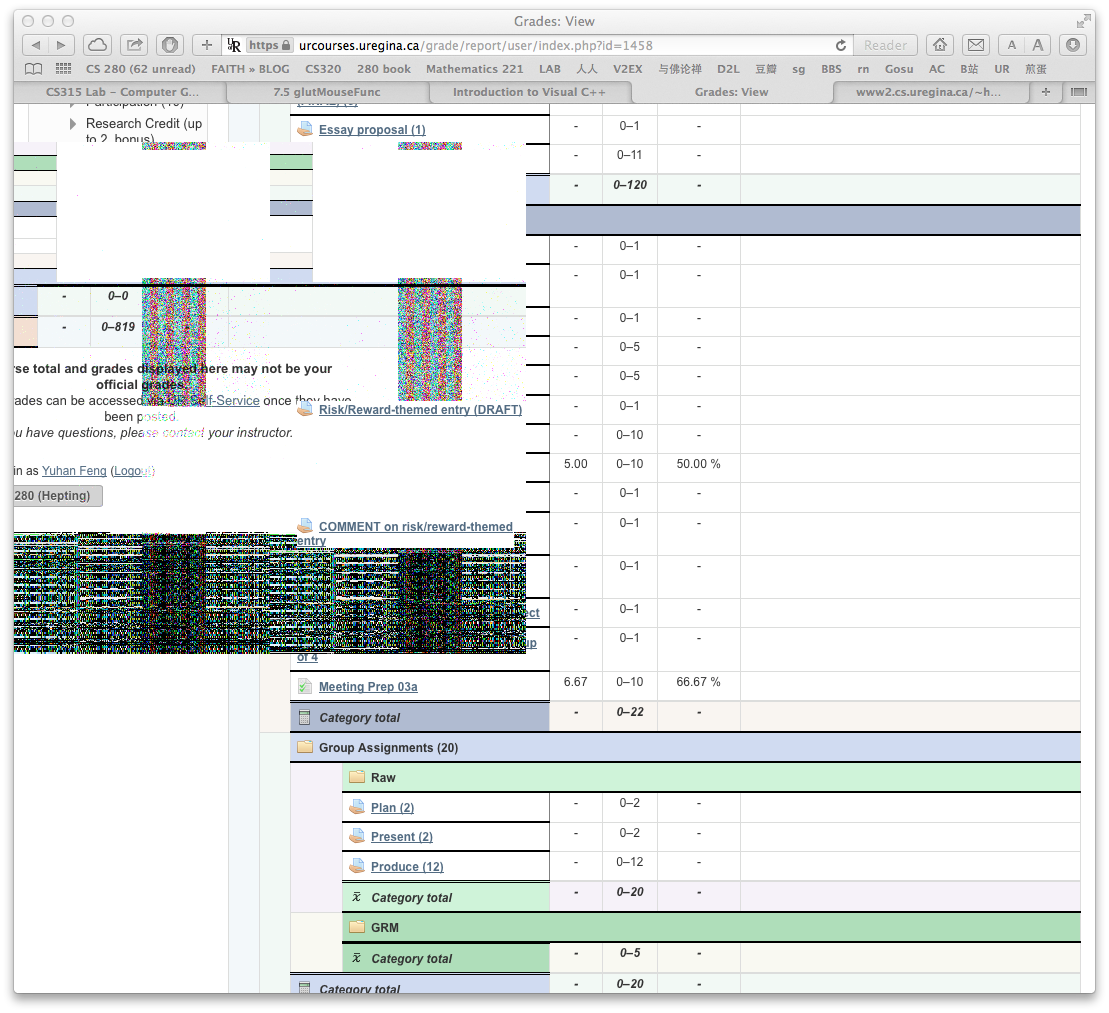The height and width of the screenshot is (1013, 1109).
Task: Switch to the 7.5 glutMouseFunc tab
Action: (326, 92)
